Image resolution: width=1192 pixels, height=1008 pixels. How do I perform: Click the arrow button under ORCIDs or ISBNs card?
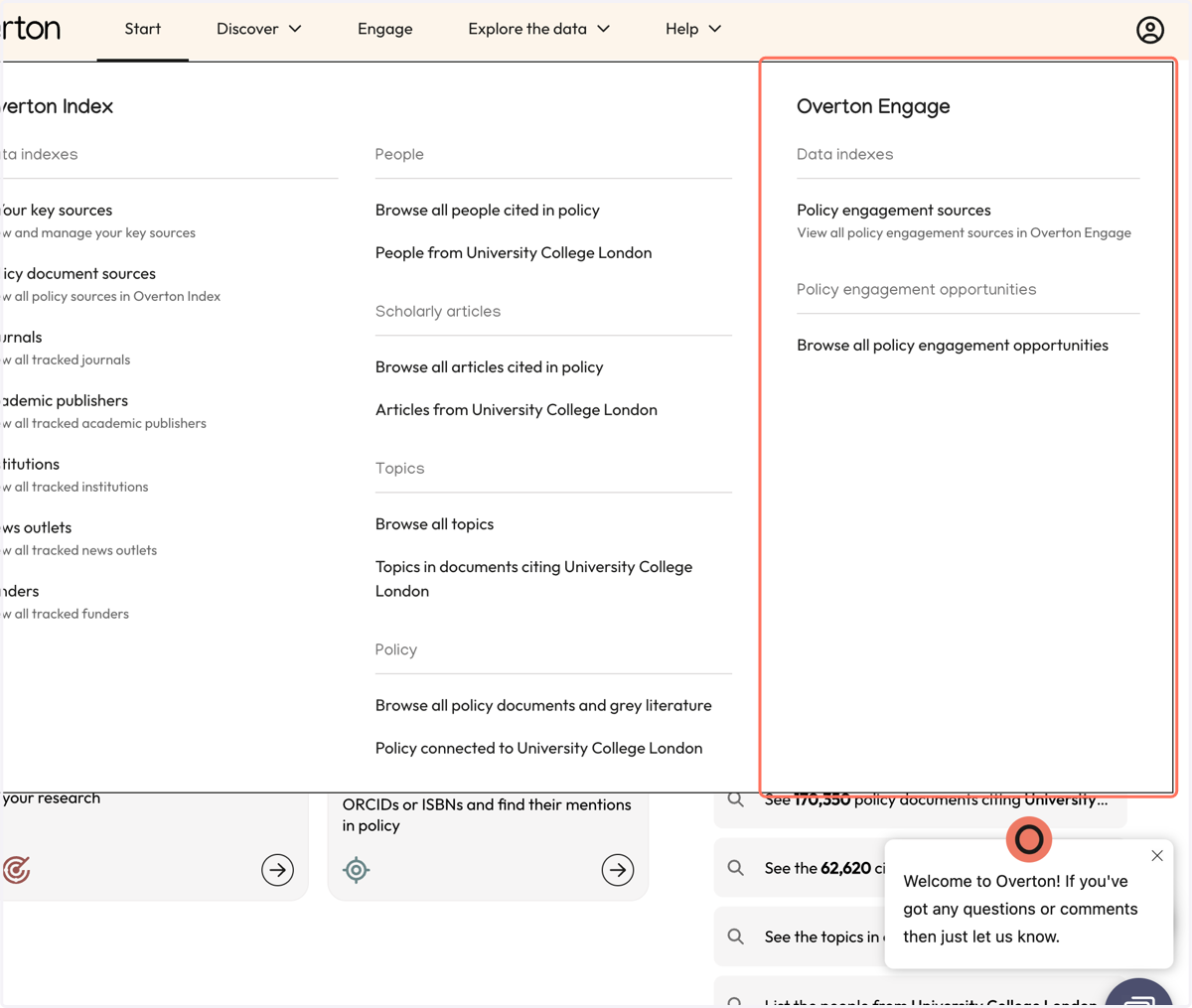618,870
